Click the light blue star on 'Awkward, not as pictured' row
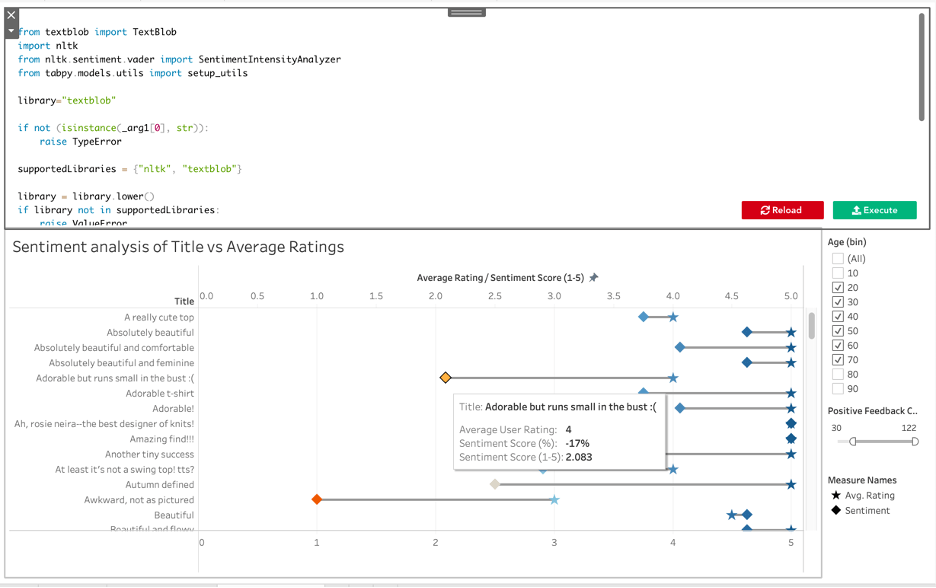Screen dimensions: 936x588 (x=554, y=499)
